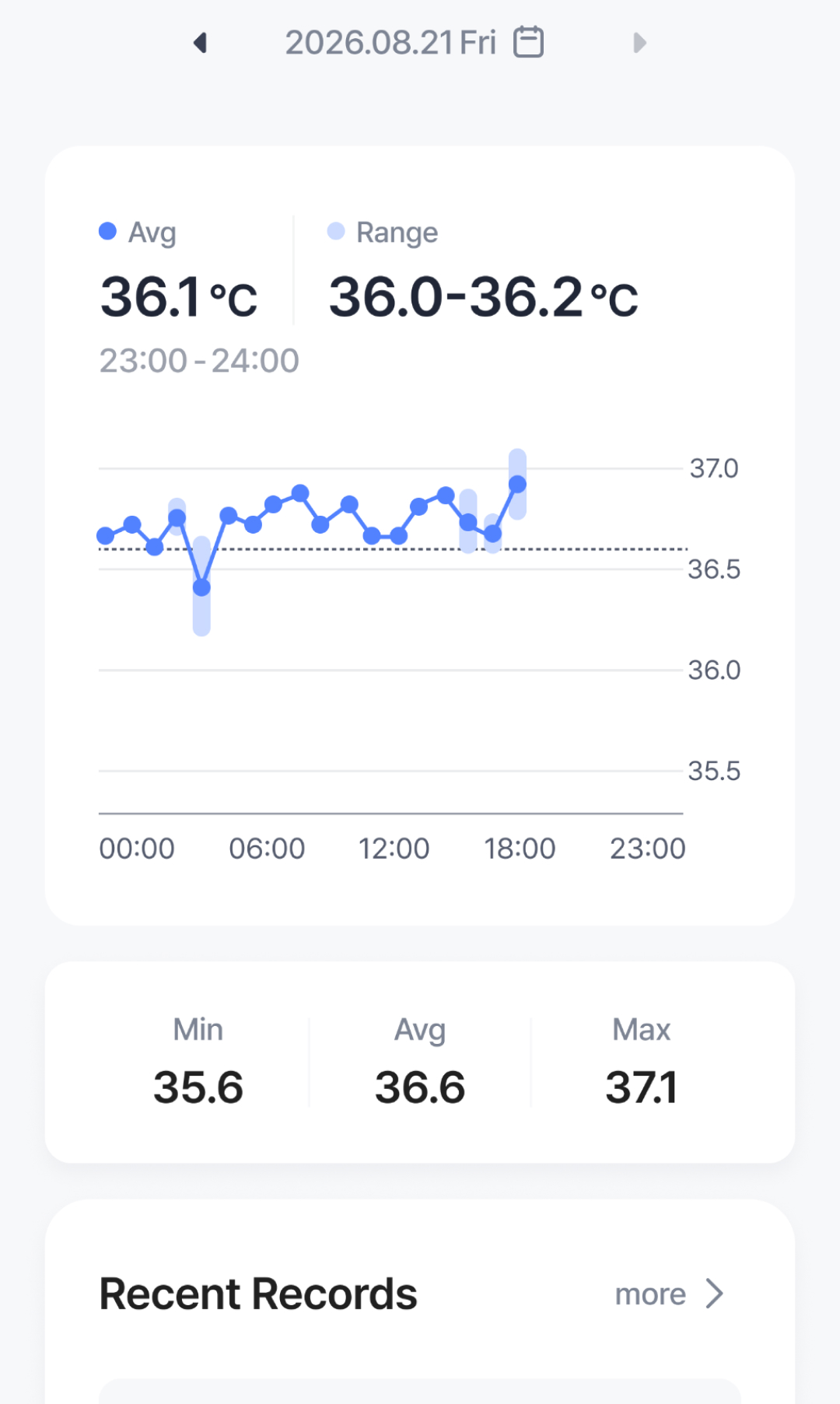Go to next day arrow

[639, 43]
